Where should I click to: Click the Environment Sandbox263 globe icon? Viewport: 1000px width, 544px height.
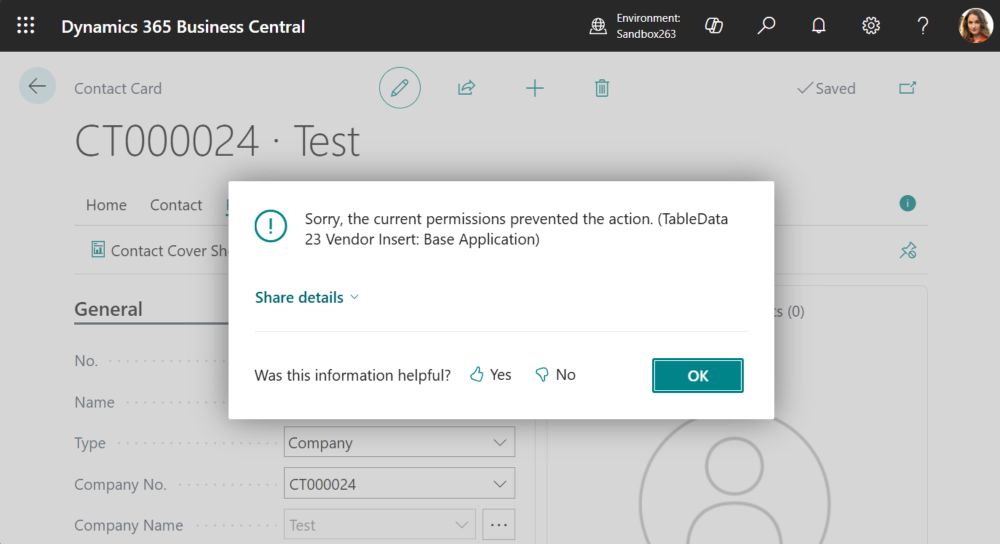click(x=598, y=26)
